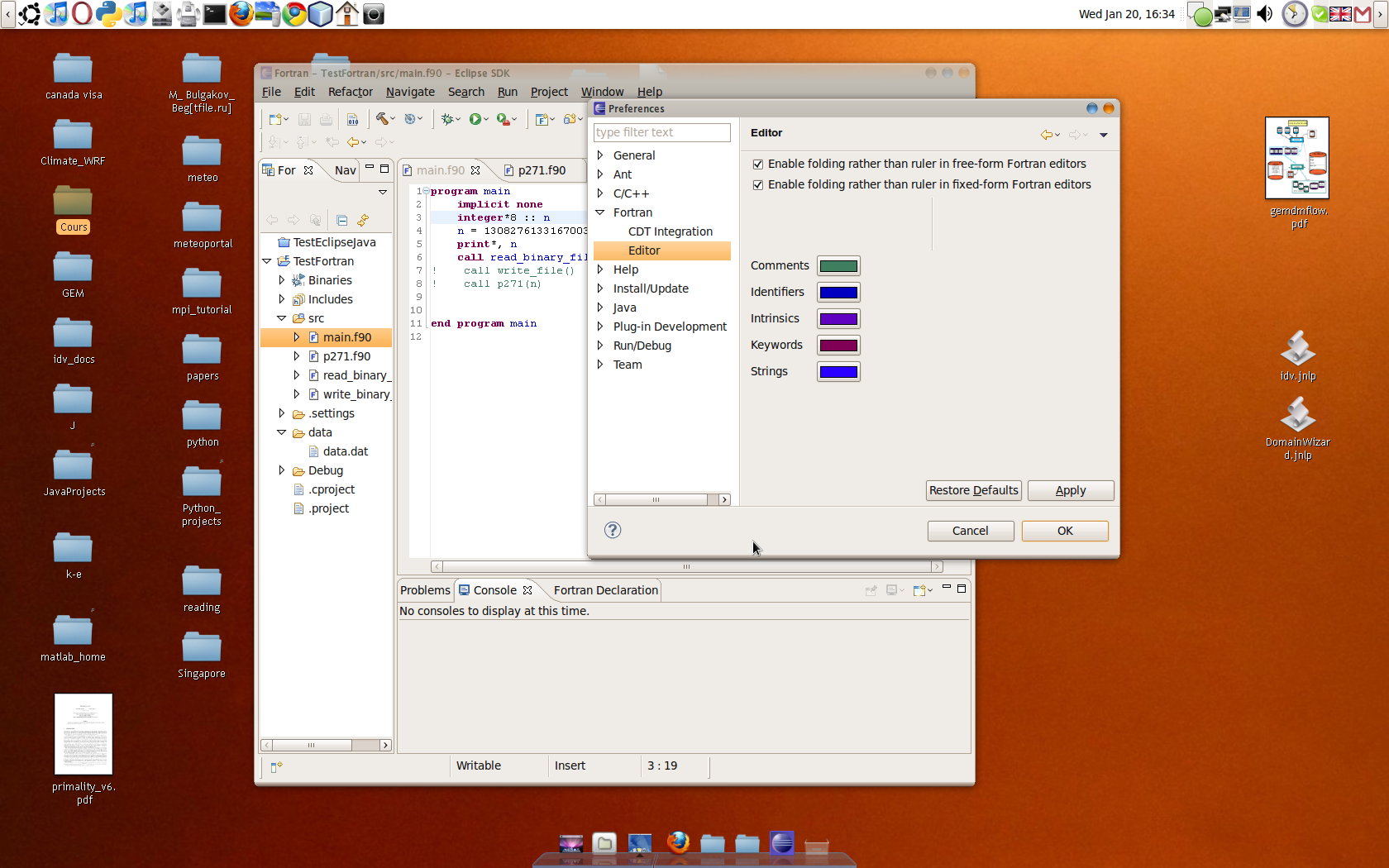
Task: Click the hammer Build toolbar icon
Action: 382,119
